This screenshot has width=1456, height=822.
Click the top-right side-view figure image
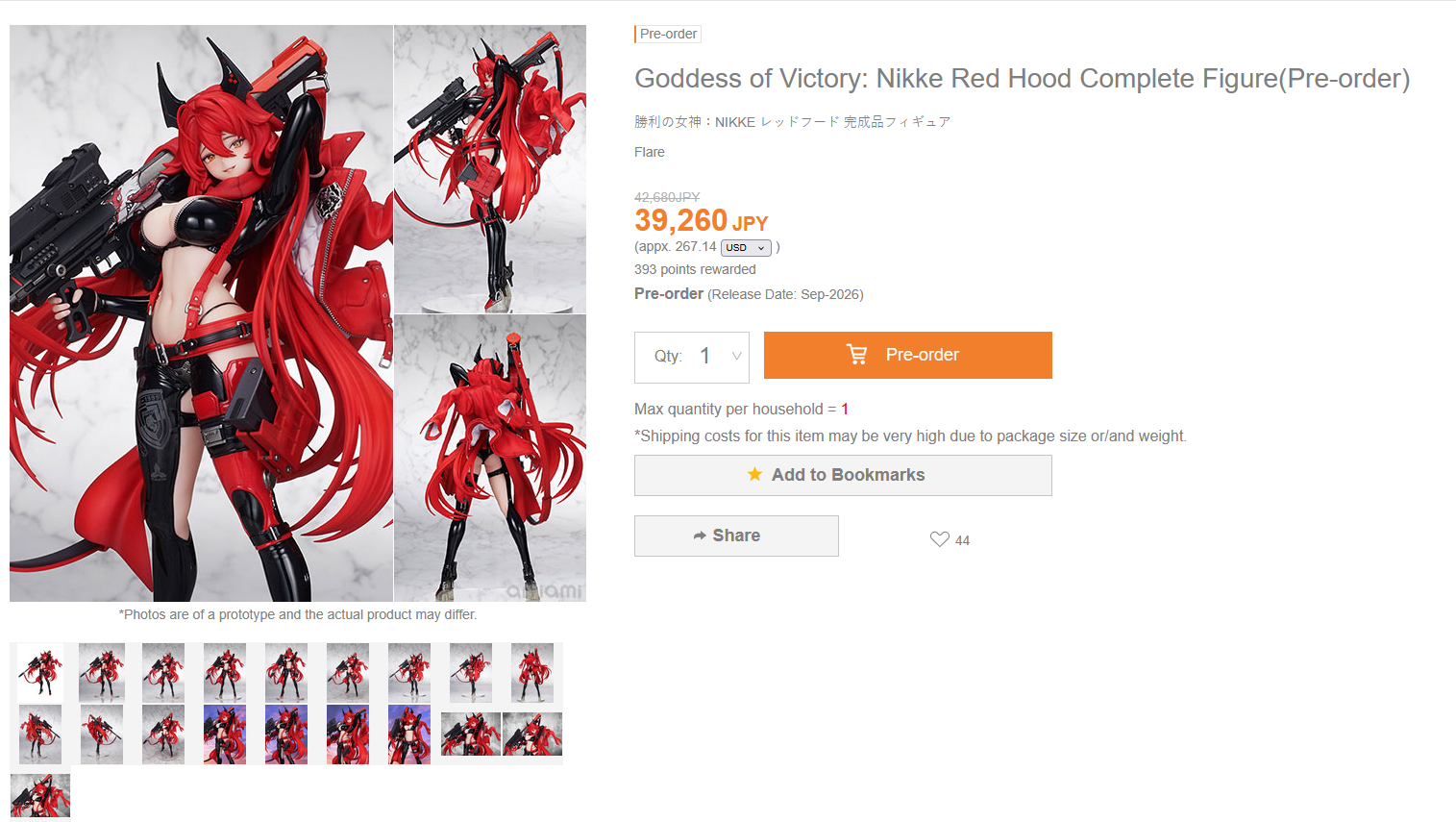coord(489,168)
